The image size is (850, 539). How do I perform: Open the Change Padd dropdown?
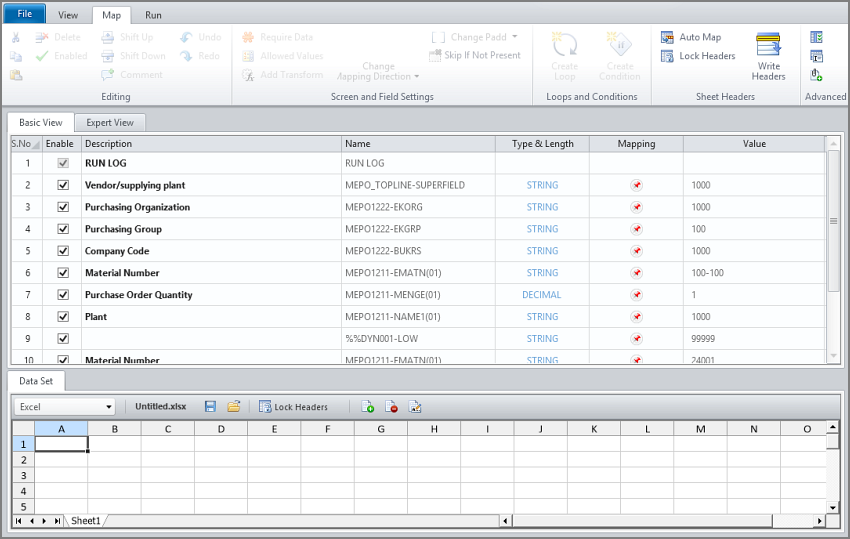click(x=475, y=37)
